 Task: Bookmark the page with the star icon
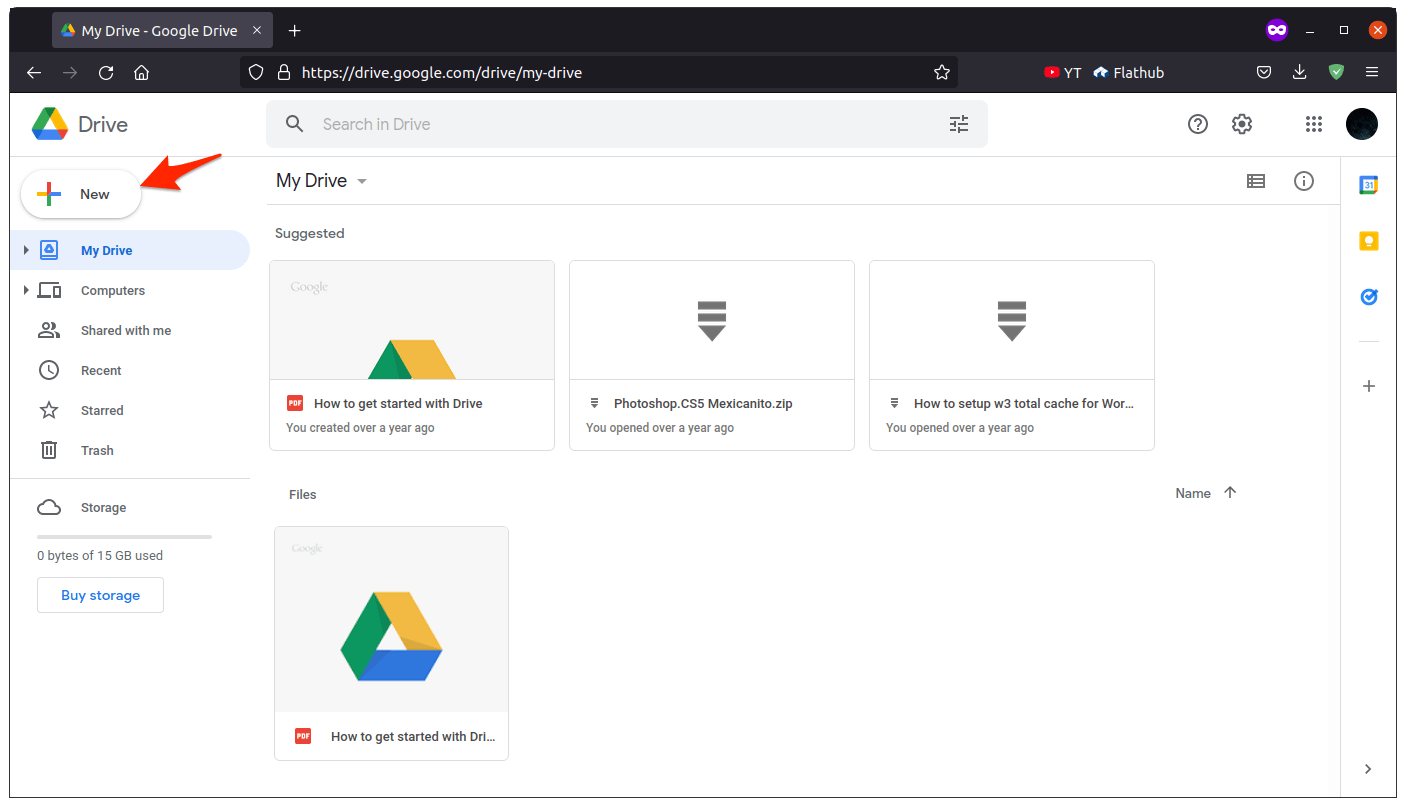tap(941, 72)
